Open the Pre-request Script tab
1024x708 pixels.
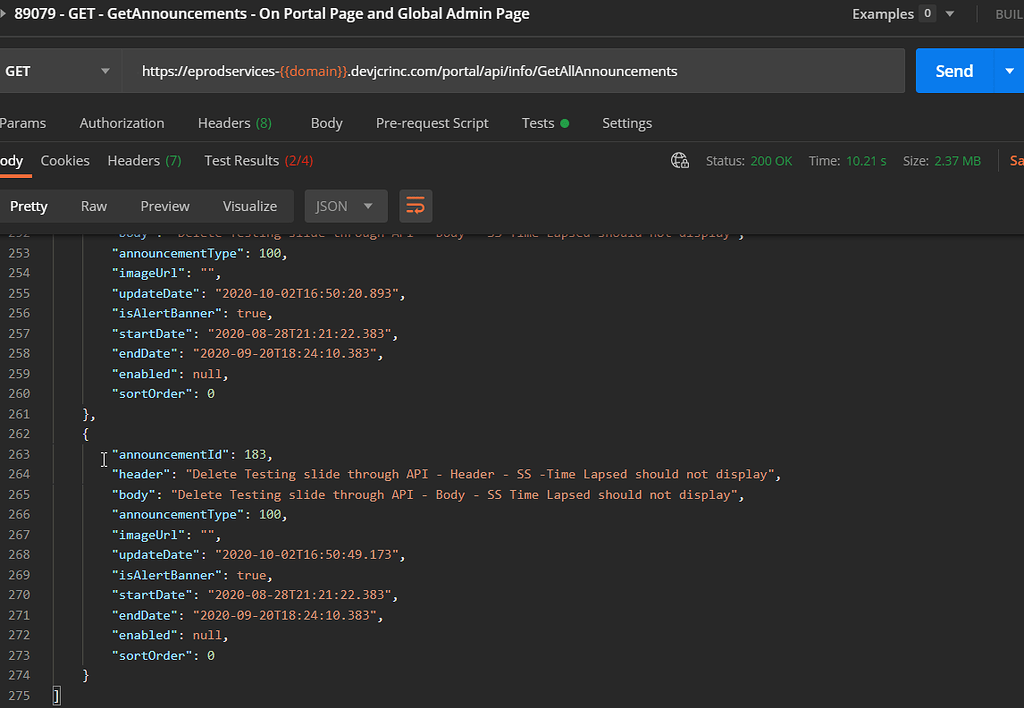coord(432,122)
